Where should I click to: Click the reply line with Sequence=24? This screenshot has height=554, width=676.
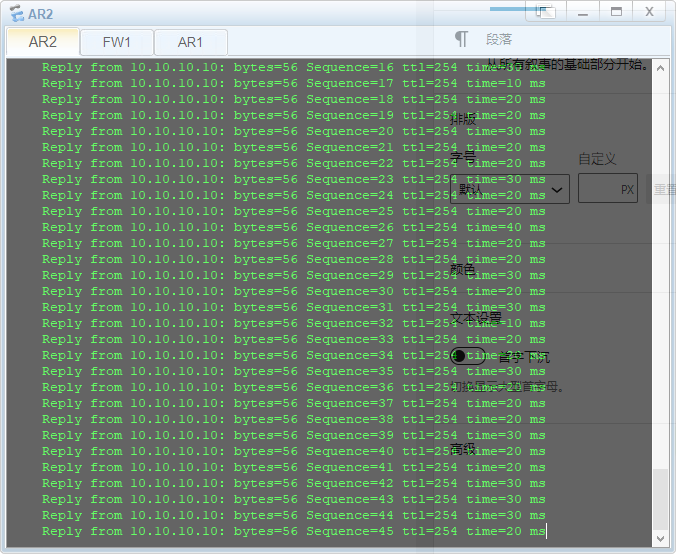(x=293, y=196)
